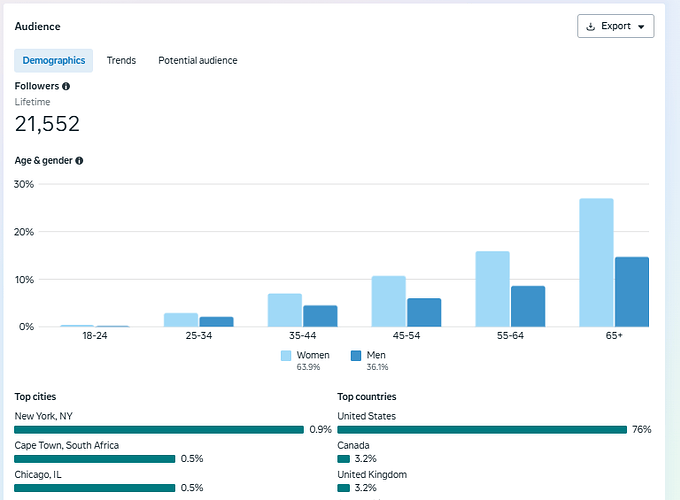Click the Women 63.9% legend text
The width and height of the screenshot is (680, 500).
313,360
